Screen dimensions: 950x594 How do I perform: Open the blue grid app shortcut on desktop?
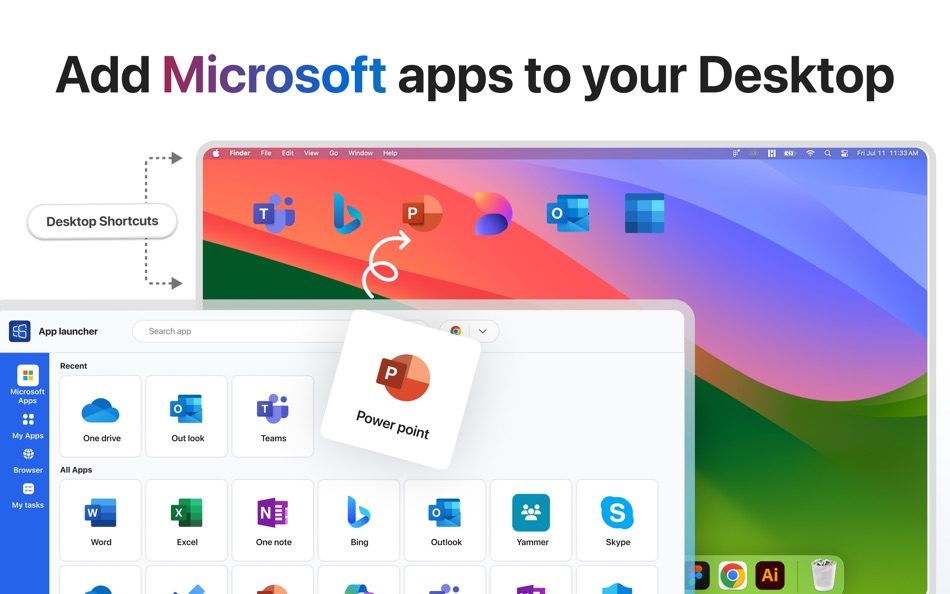pos(644,213)
